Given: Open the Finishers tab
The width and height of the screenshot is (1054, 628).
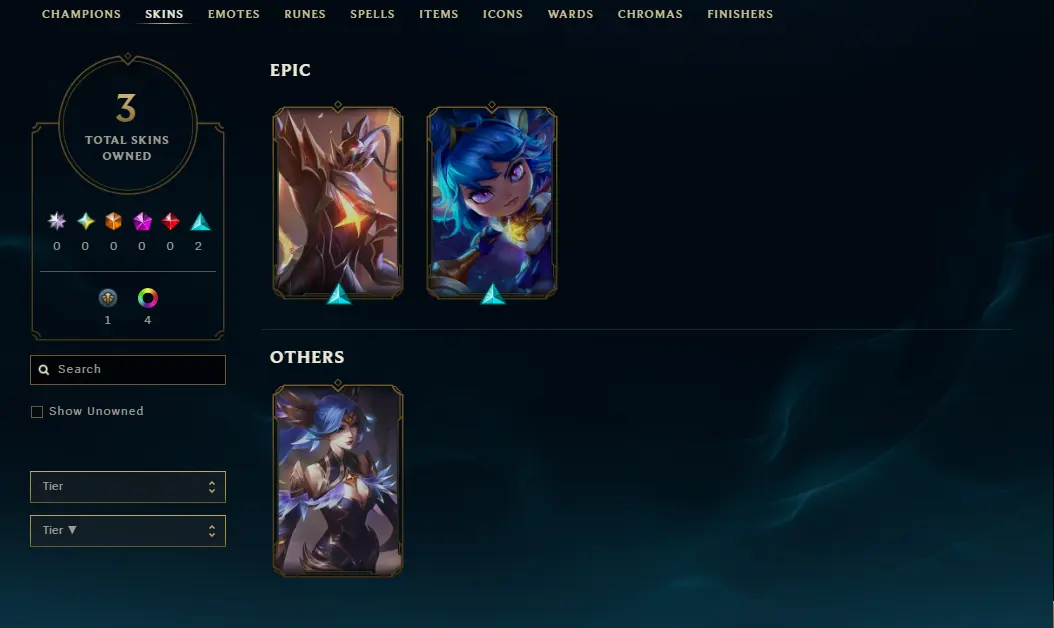Looking at the screenshot, I should (740, 14).
